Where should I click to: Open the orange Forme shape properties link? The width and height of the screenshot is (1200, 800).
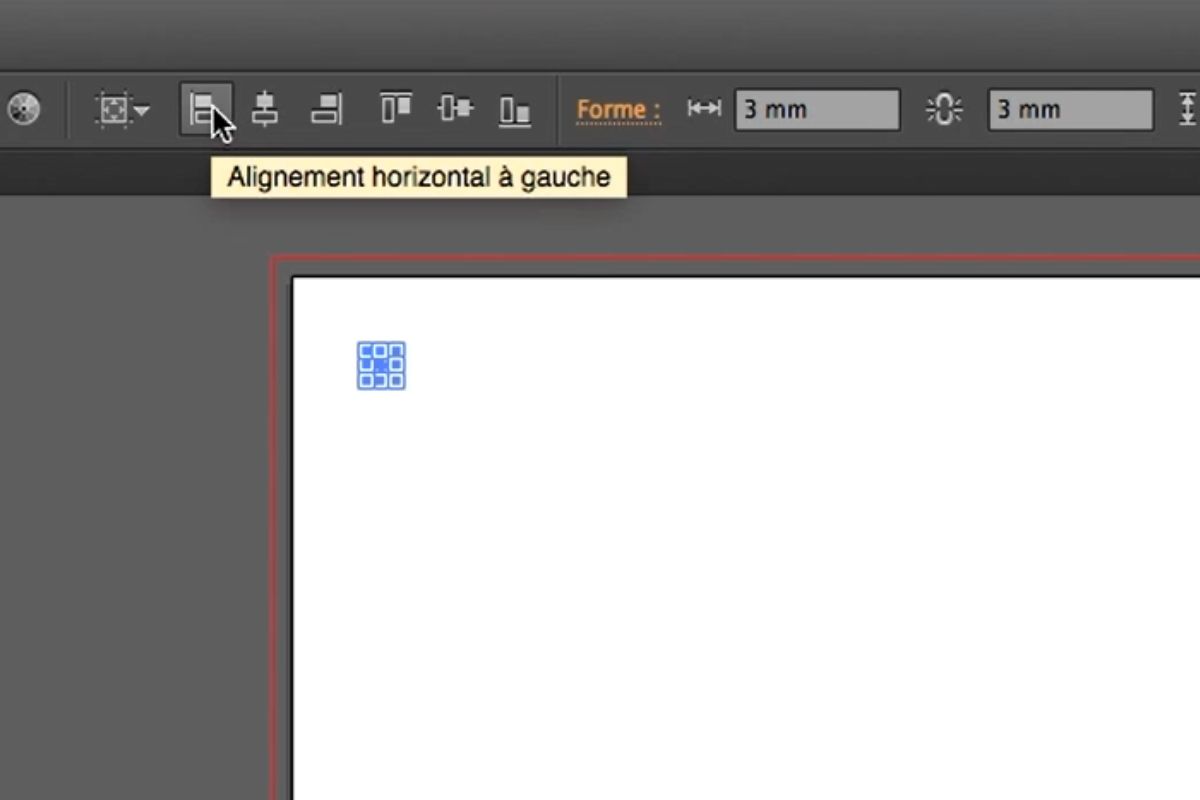point(619,110)
